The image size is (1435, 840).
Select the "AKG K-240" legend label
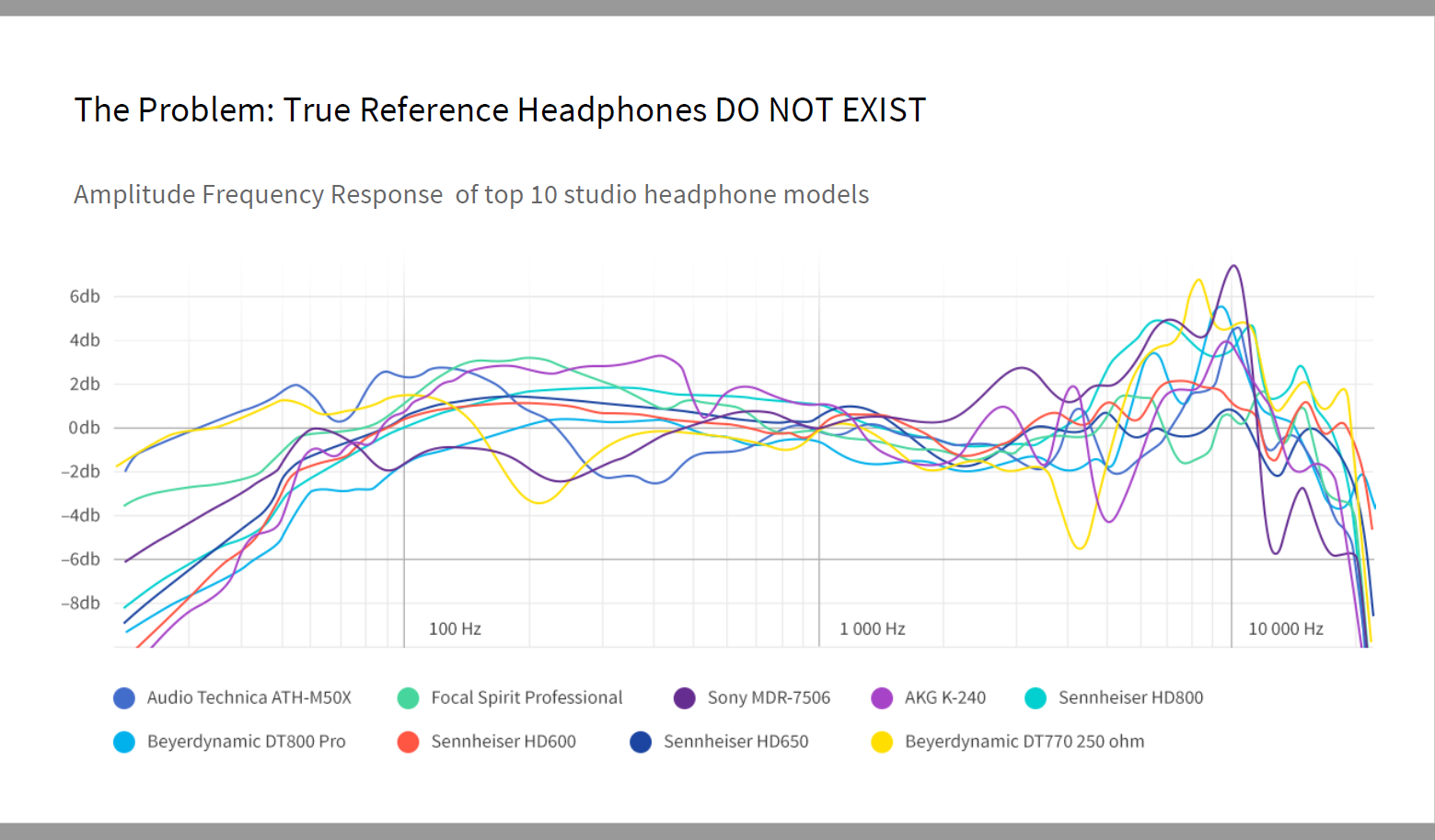945,697
